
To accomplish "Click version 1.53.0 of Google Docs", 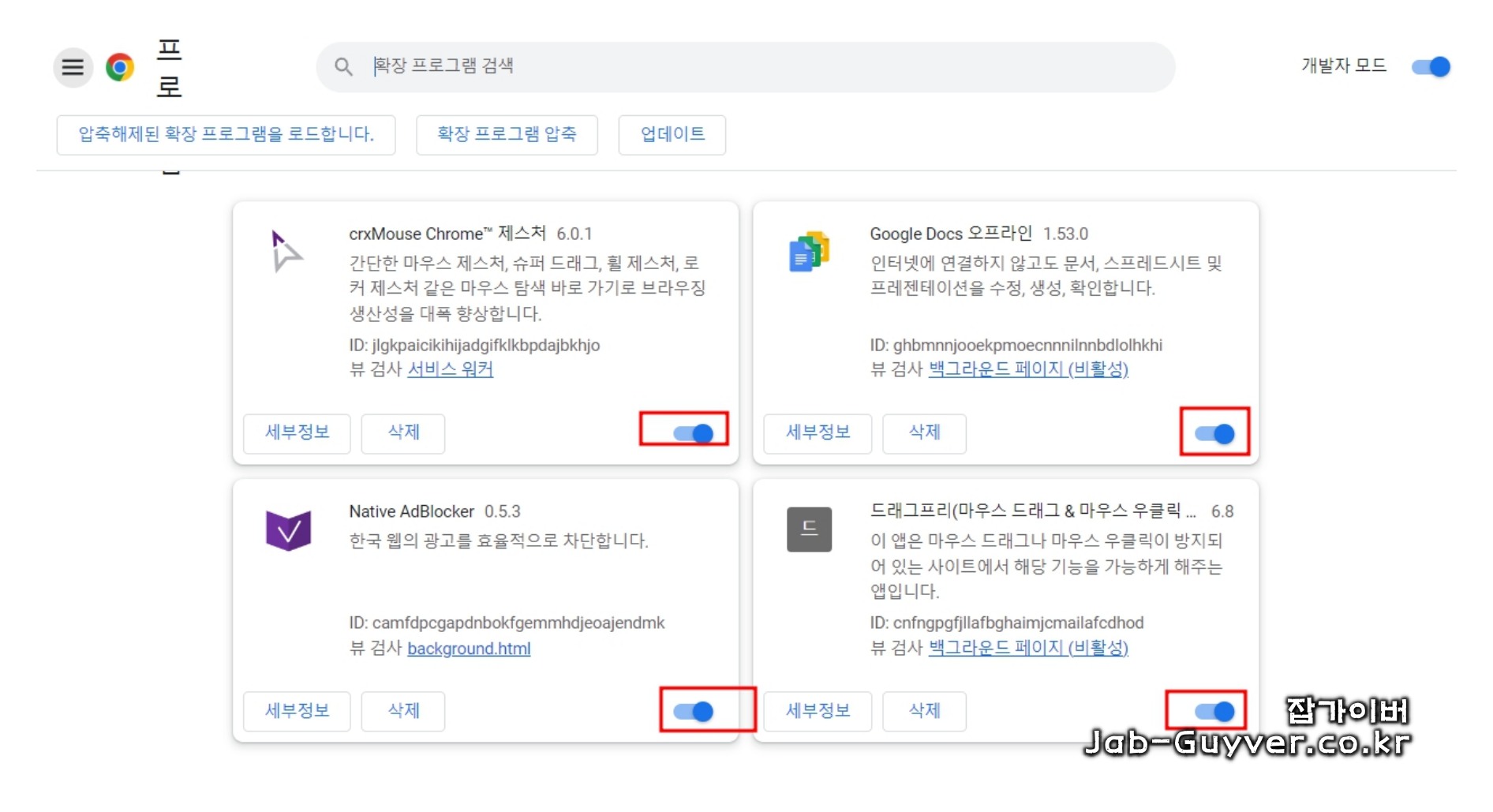I will [x=1065, y=234].
